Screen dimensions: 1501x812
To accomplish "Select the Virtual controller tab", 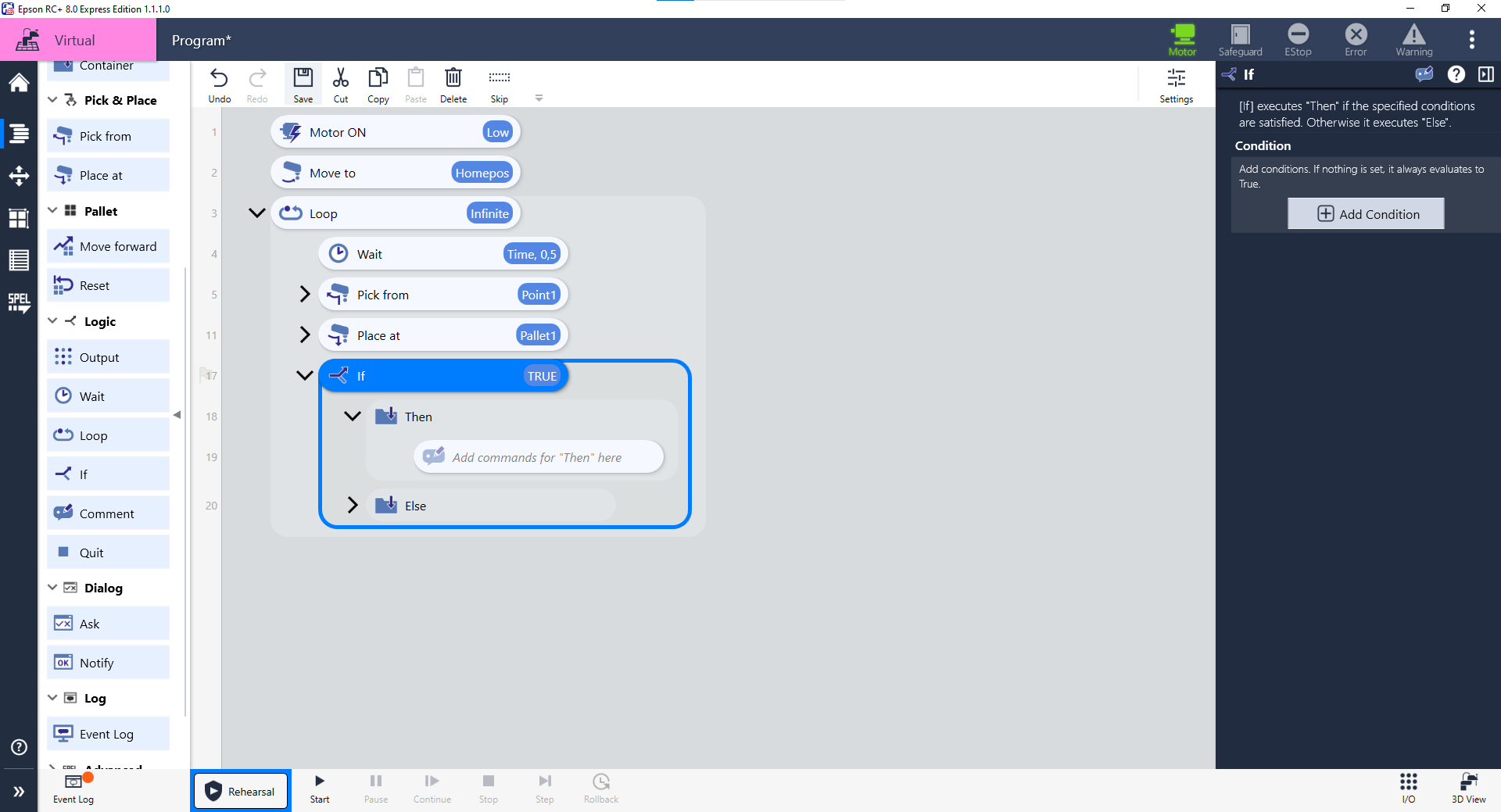I will (78, 40).
